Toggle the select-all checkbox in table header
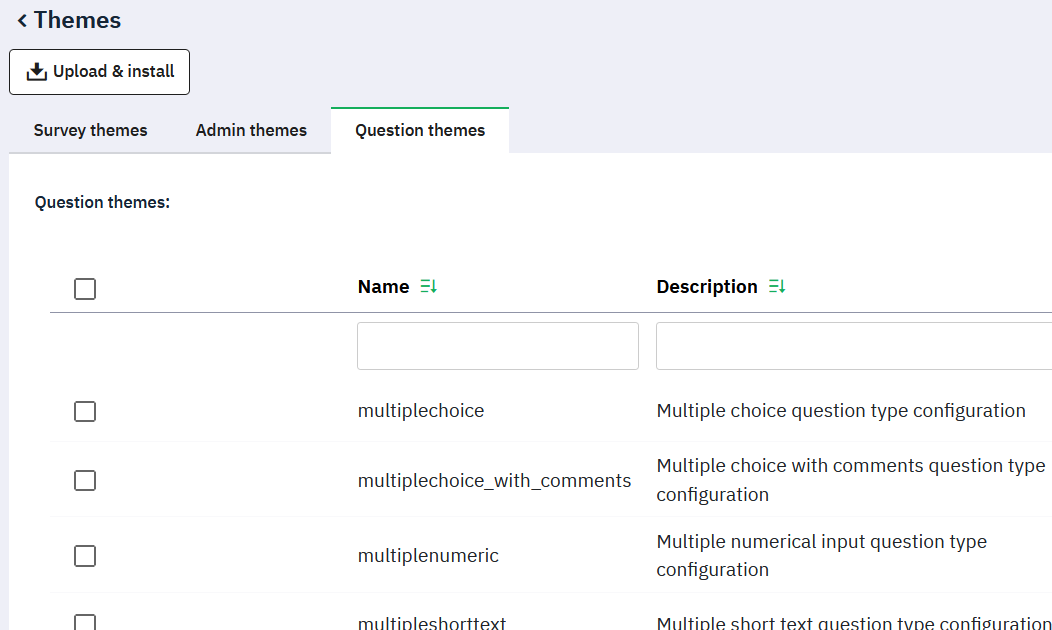Screen dimensions: 1052x630 [x=85, y=289]
